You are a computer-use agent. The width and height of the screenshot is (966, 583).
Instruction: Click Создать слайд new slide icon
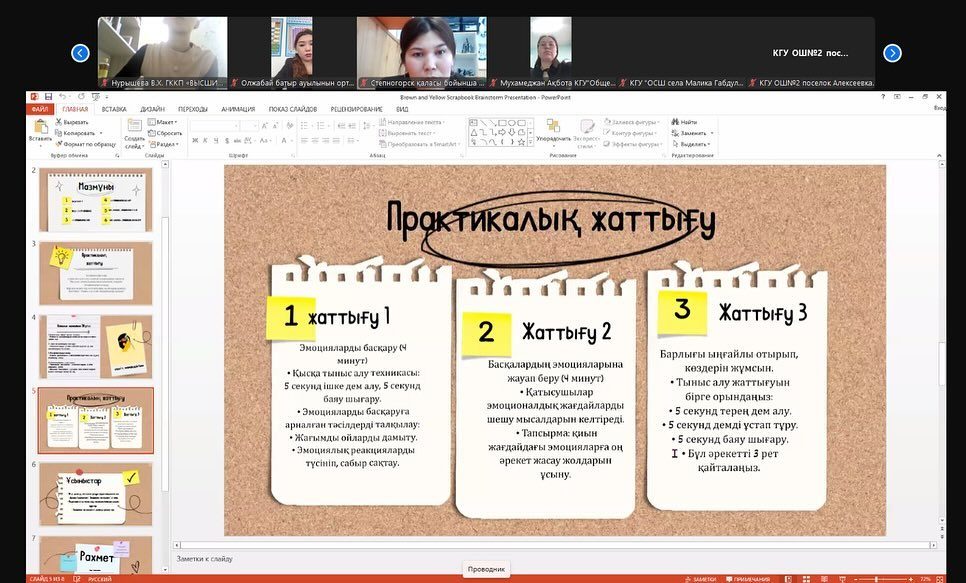click(134, 128)
